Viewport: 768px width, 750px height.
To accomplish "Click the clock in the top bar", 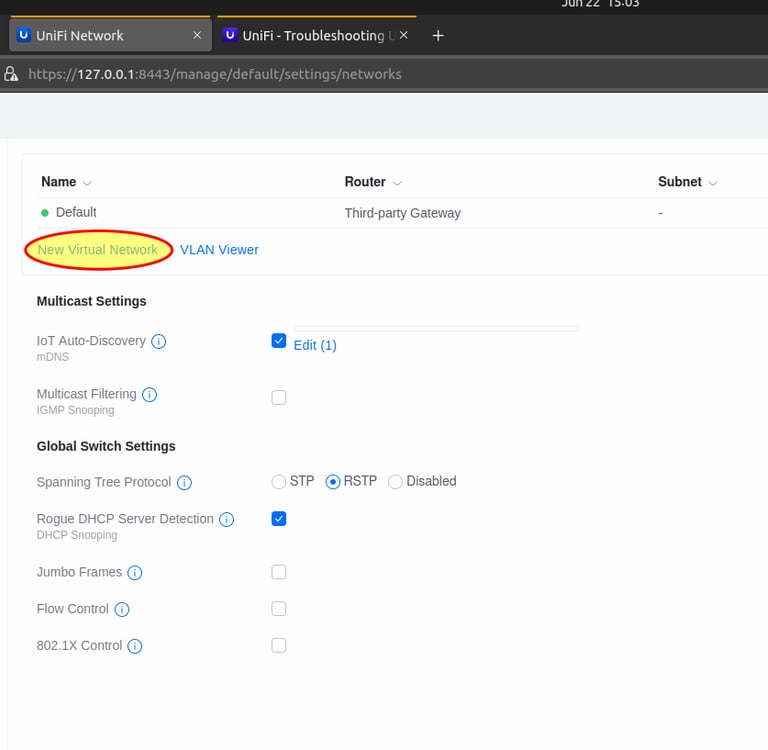I will [x=600, y=4].
